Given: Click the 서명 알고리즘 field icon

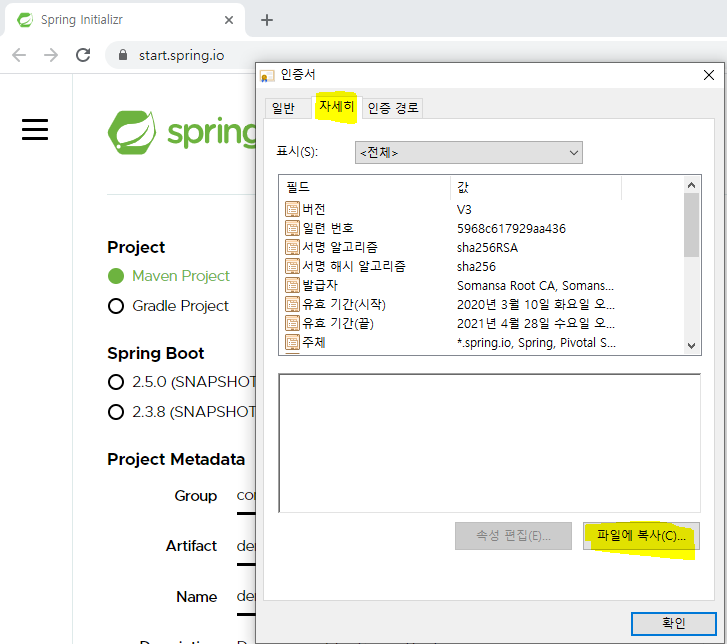Looking at the screenshot, I should coord(292,247).
